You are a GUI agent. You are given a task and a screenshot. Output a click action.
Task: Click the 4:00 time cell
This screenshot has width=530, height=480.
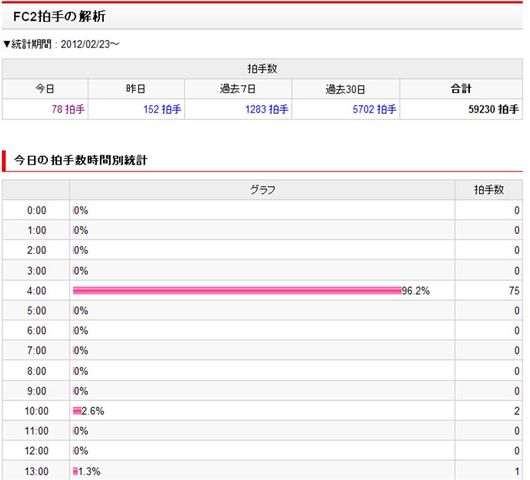pyautogui.click(x=37, y=291)
